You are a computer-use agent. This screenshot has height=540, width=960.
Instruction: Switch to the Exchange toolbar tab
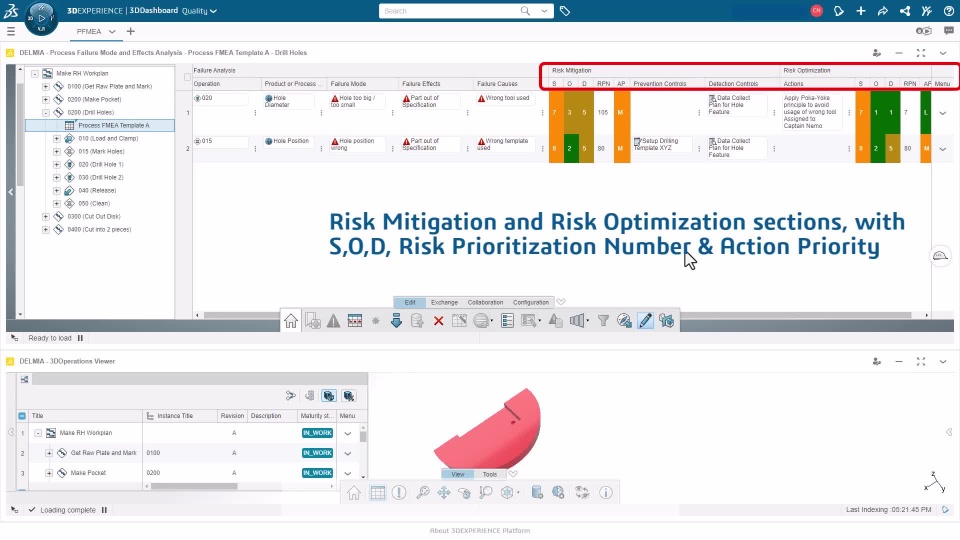tap(444, 302)
